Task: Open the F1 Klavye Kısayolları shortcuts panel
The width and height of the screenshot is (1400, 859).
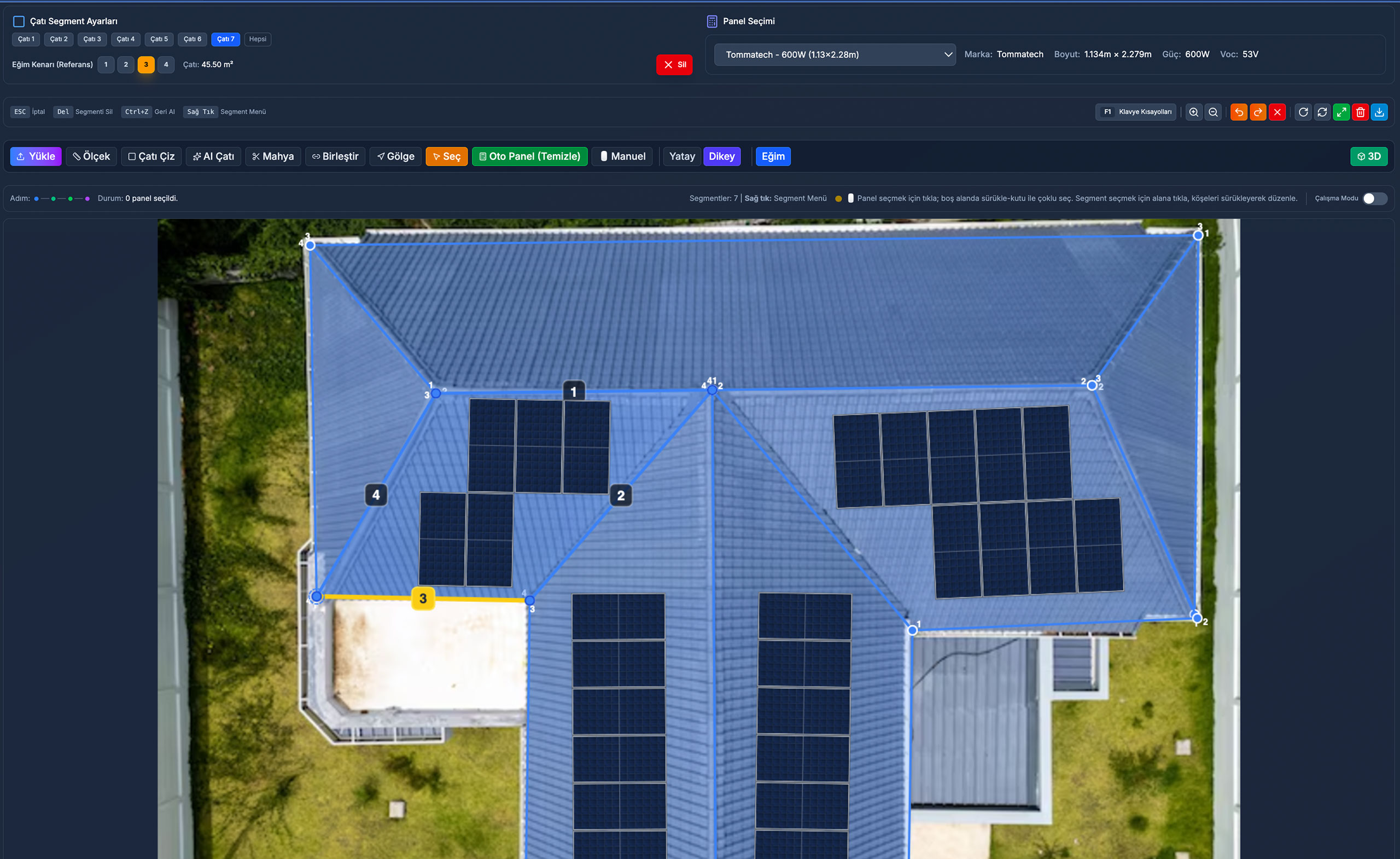Action: (x=1135, y=112)
